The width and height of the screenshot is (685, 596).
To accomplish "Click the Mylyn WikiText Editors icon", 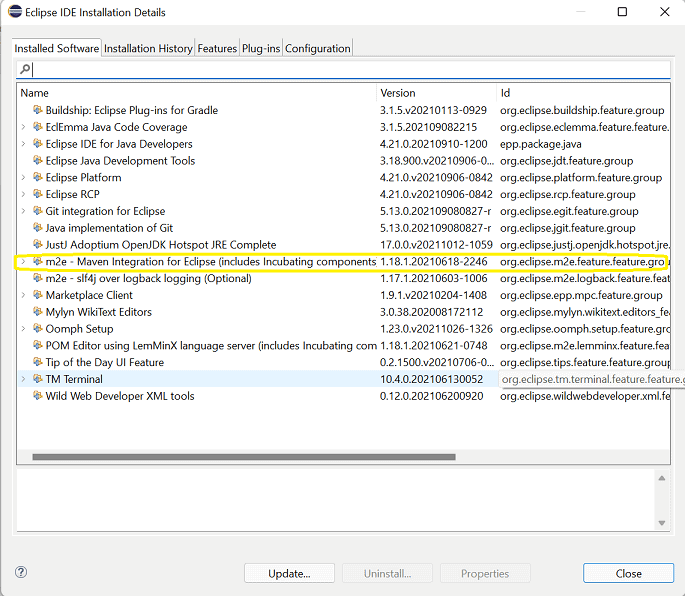I will [x=38, y=312].
